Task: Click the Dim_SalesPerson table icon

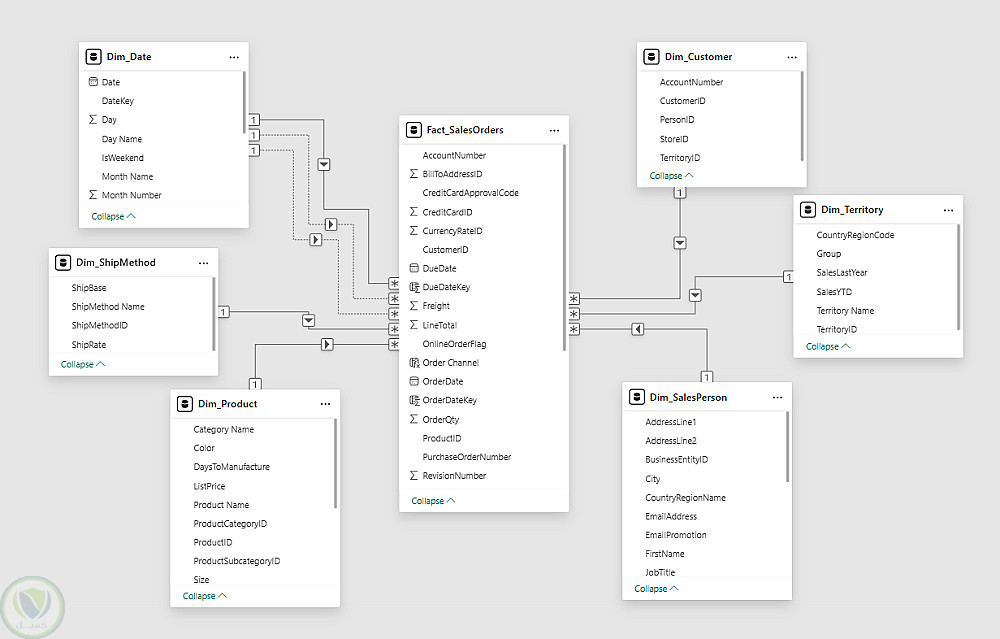Action: [x=636, y=397]
